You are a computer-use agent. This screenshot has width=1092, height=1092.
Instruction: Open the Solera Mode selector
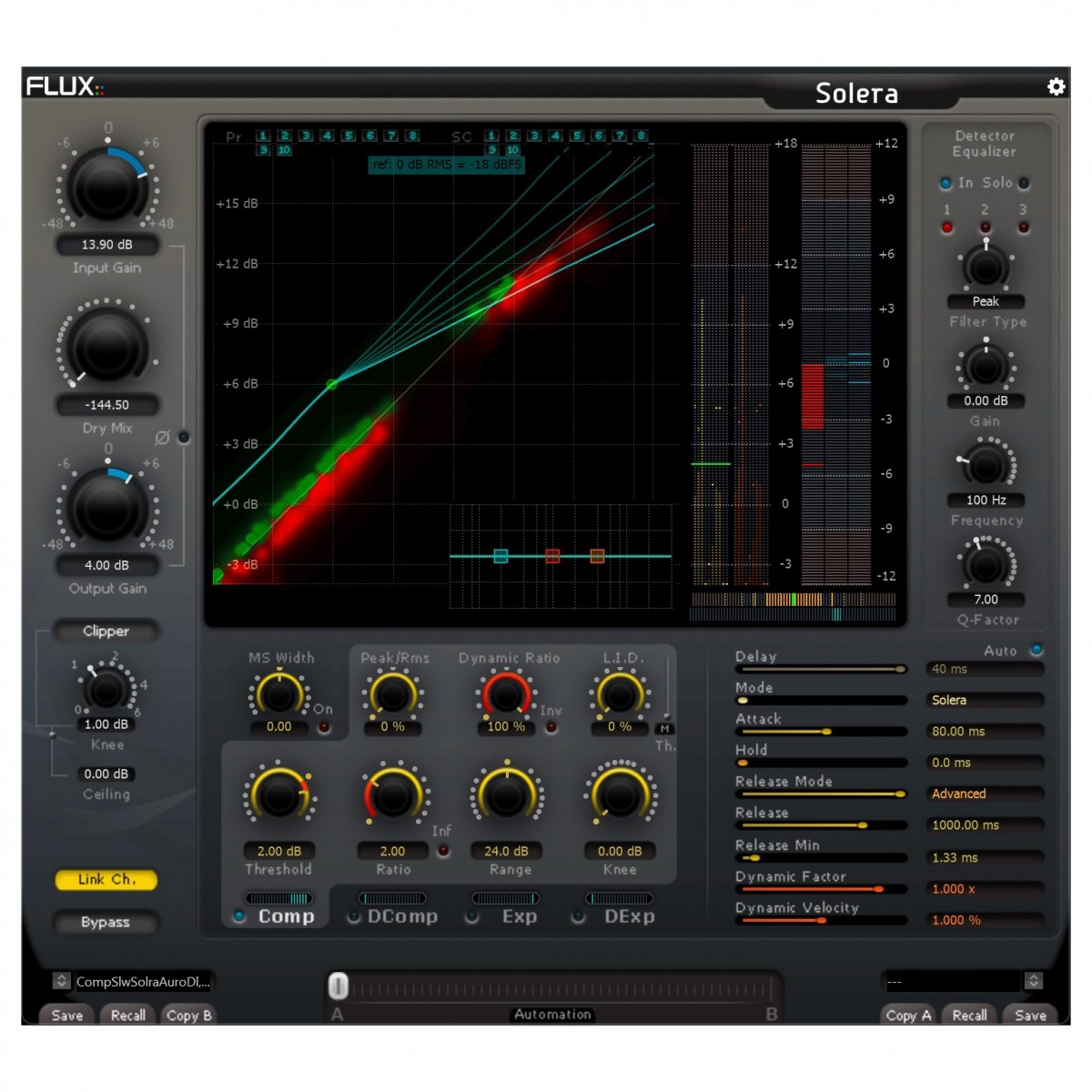(x=986, y=700)
